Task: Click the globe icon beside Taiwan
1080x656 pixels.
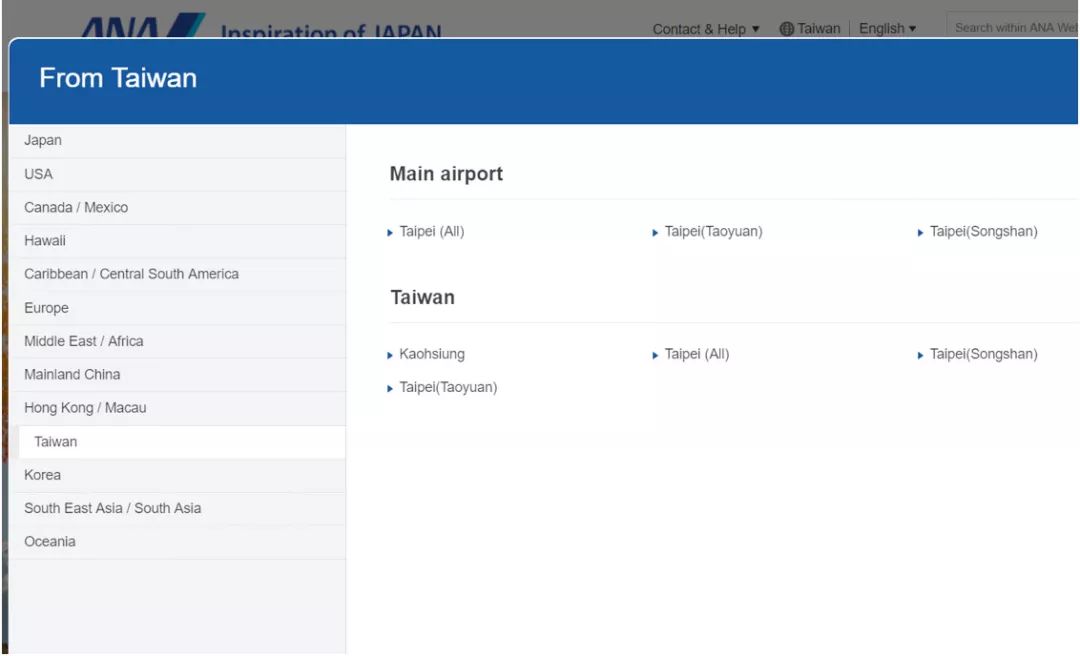Action: pyautogui.click(x=786, y=29)
